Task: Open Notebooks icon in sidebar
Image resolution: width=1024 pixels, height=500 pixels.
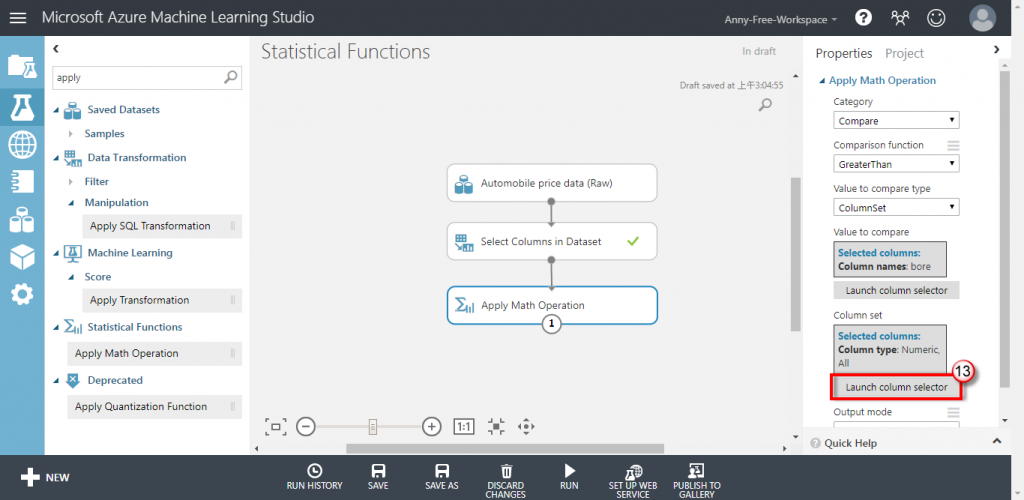Action: pos(22,182)
